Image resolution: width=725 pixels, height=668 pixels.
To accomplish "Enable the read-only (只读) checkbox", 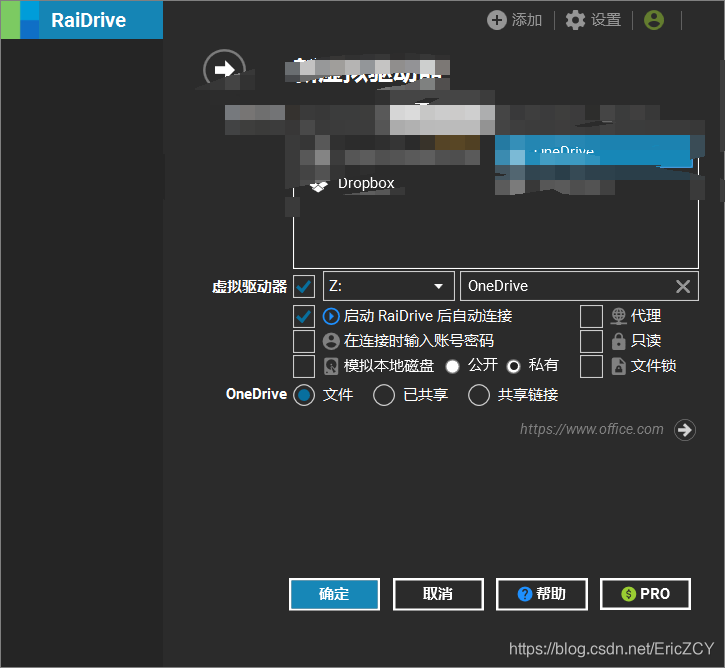I will coord(591,341).
